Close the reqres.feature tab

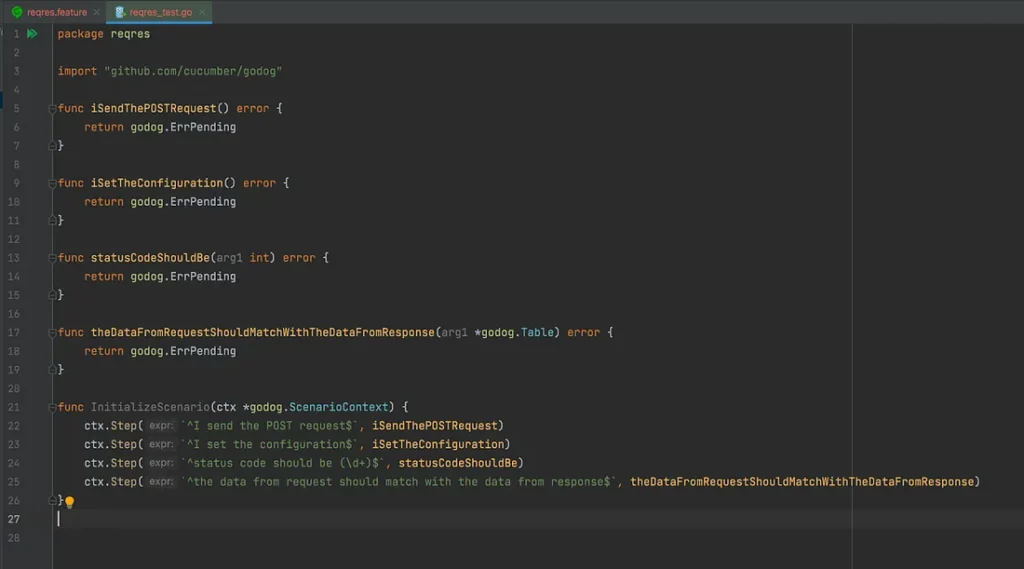pyautogui.click(x=96, y=12)
